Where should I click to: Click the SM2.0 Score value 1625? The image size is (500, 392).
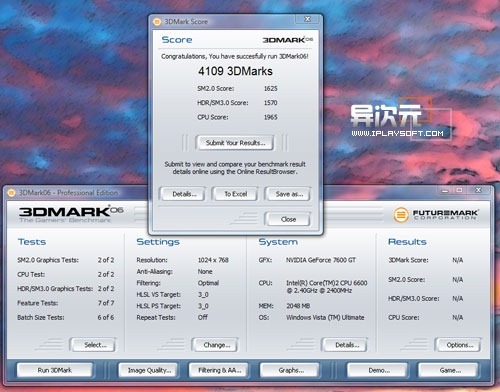click(270, 89)
